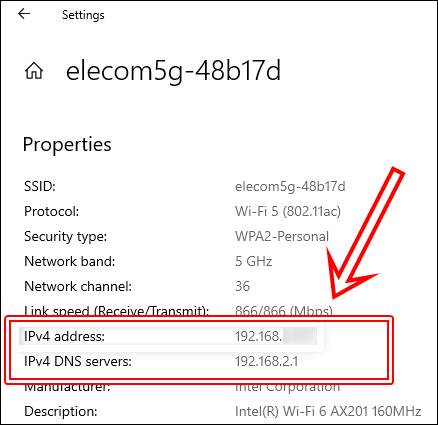The width and height of the screenshot is (438, 425).
Task: Select the WPA2-Personal value
Action: 282,236
